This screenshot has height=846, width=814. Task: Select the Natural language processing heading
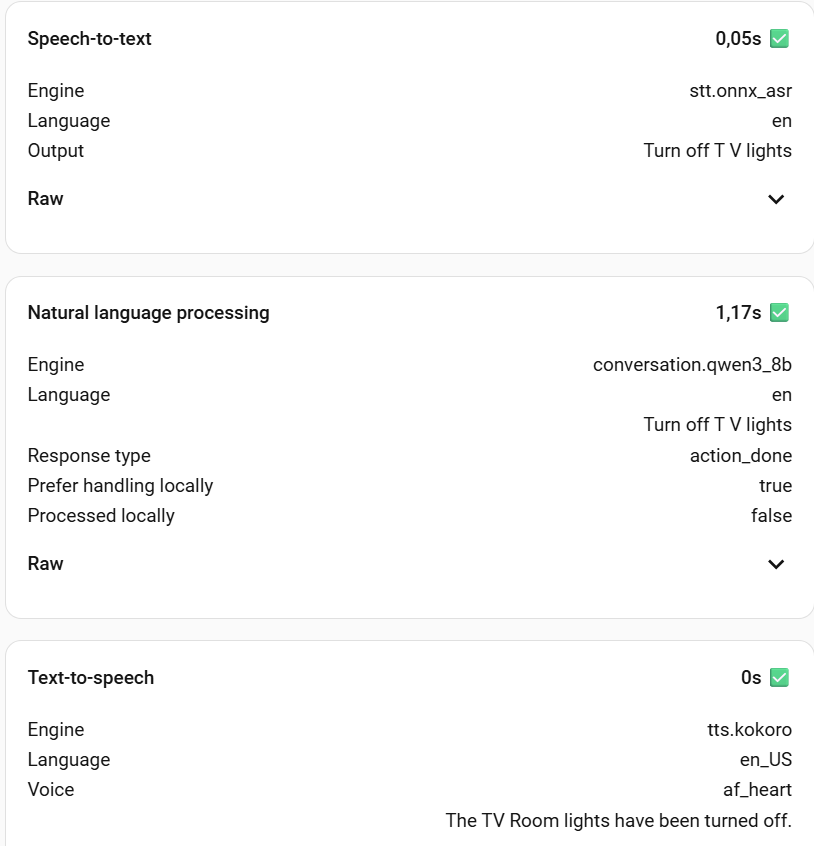(148, 313)
